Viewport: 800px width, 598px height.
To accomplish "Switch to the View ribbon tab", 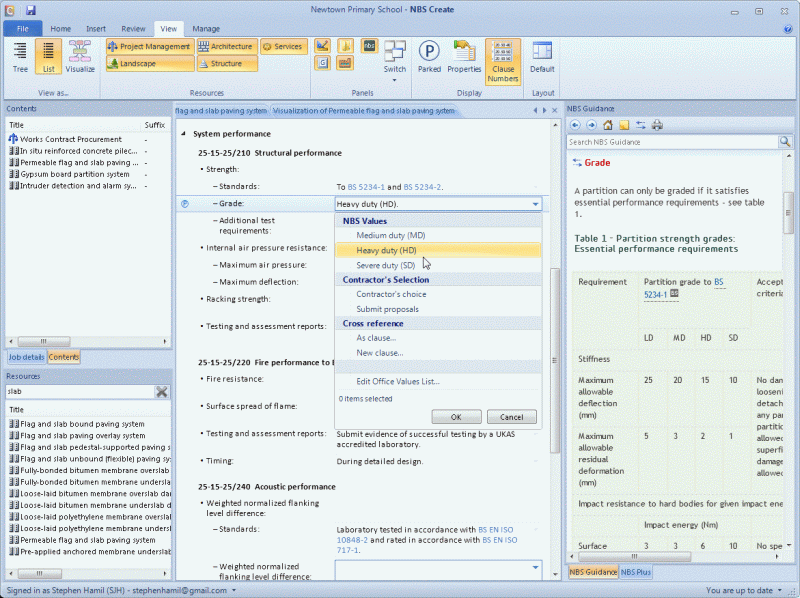I will 168,28.
